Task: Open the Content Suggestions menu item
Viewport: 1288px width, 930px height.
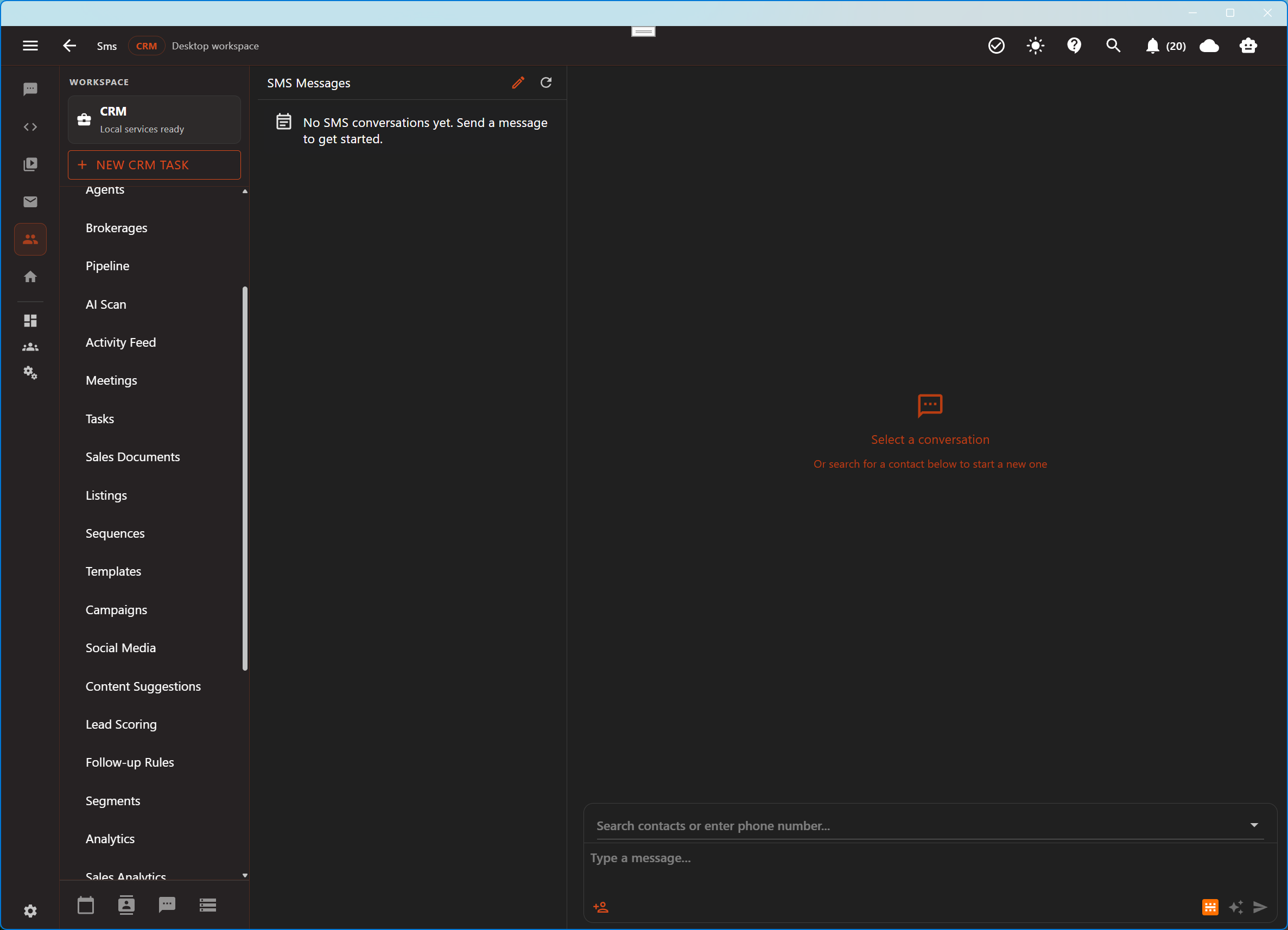Action: [143, 686]
